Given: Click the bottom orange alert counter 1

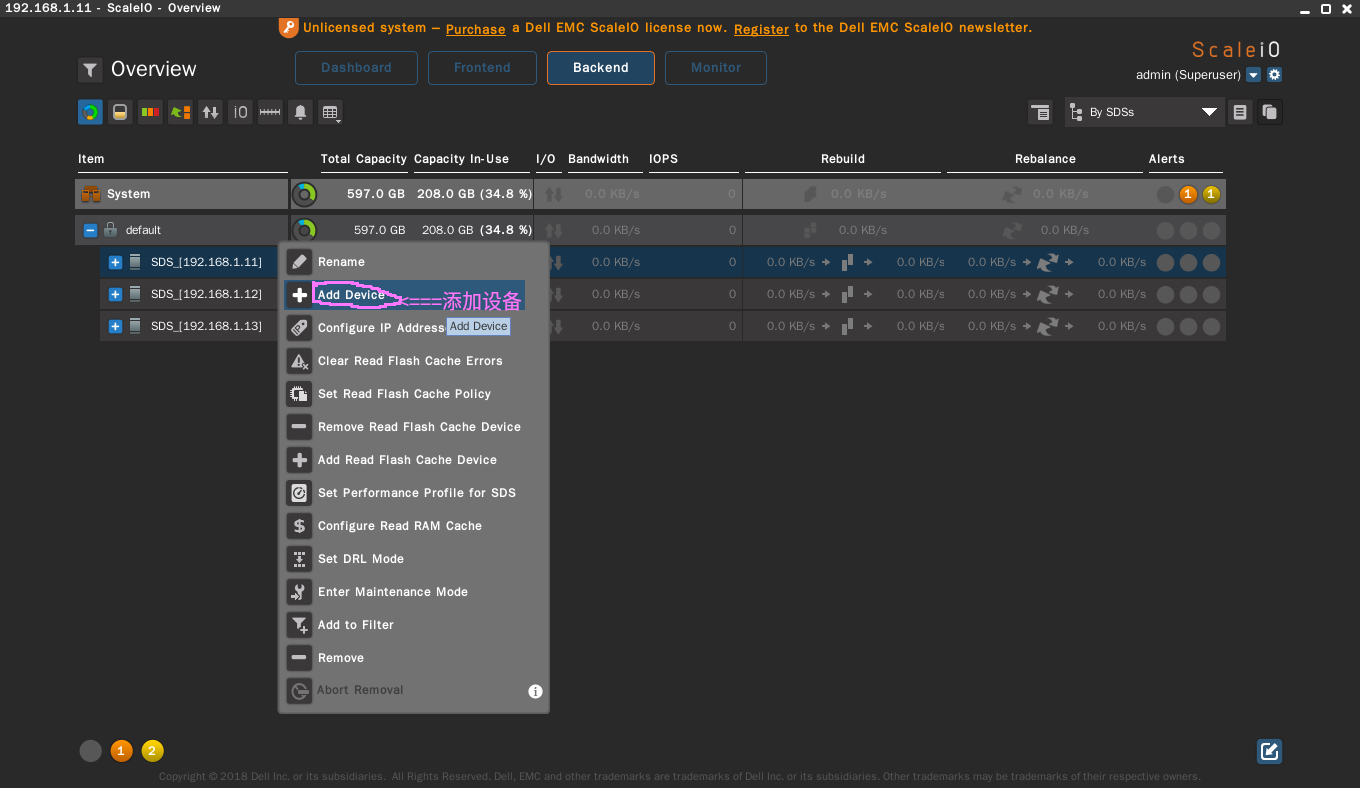Looking at the screenshot, I should click(x=121, y=751).
